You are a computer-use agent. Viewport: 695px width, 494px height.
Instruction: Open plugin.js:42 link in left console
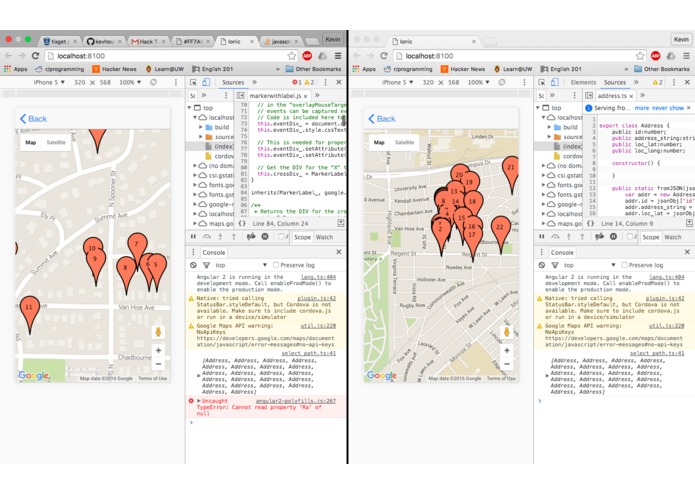316,298
